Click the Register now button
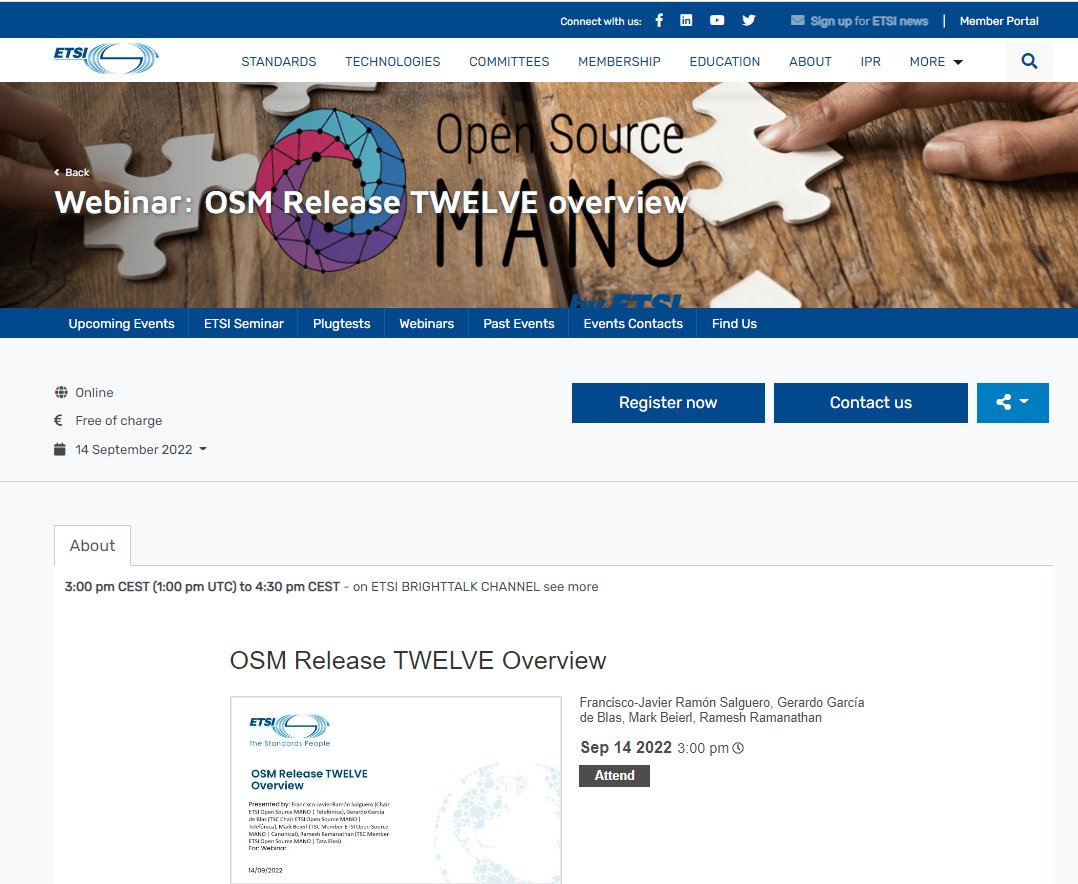 point(668,403)
